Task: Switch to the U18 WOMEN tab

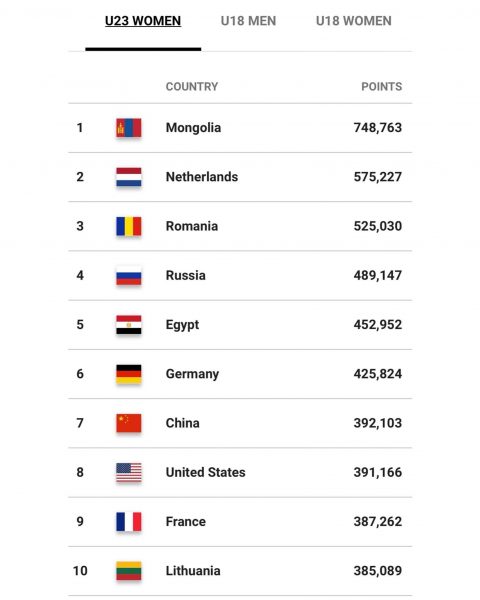Action: tap(354, 21)
